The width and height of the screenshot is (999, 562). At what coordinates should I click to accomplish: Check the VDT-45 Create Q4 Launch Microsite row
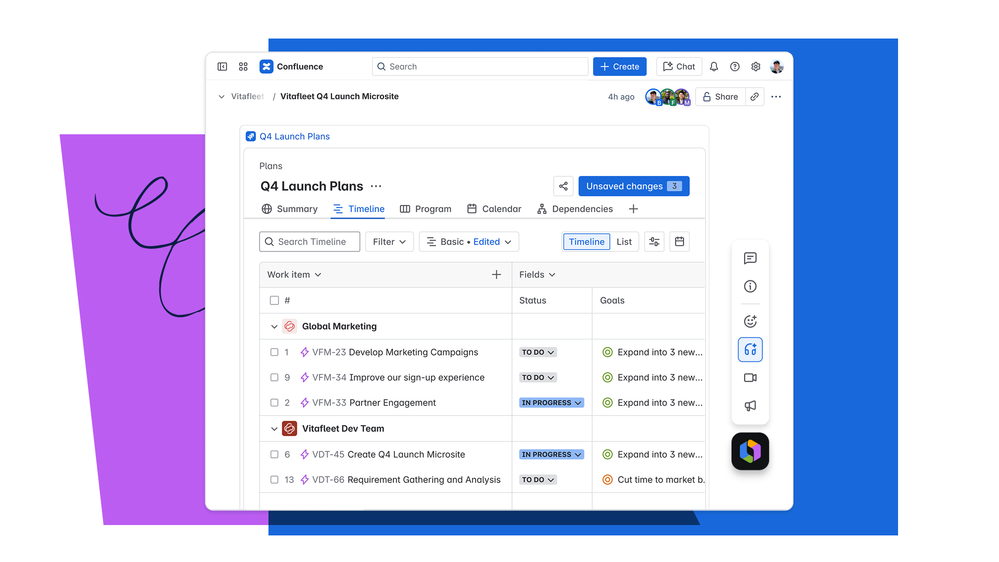tap(274, 454)
